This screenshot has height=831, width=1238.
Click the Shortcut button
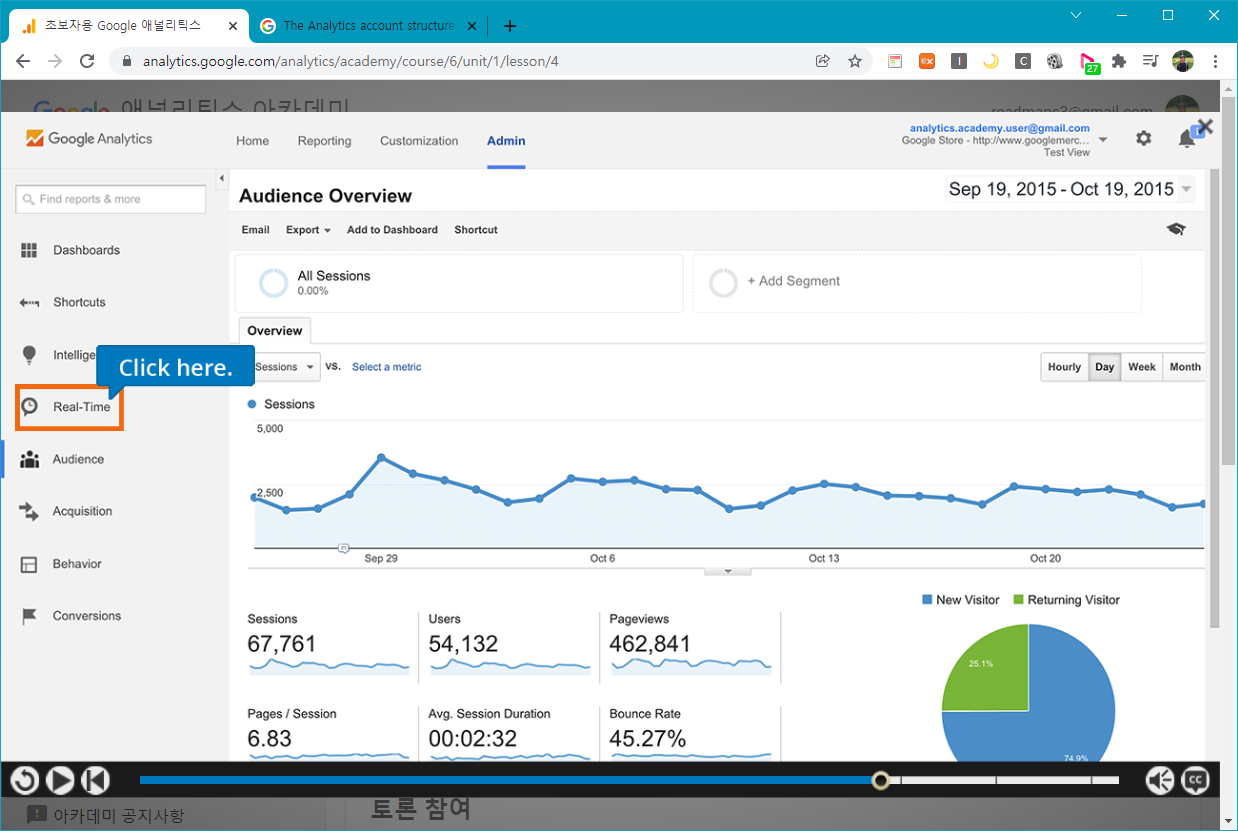click(x=476, y=230)
